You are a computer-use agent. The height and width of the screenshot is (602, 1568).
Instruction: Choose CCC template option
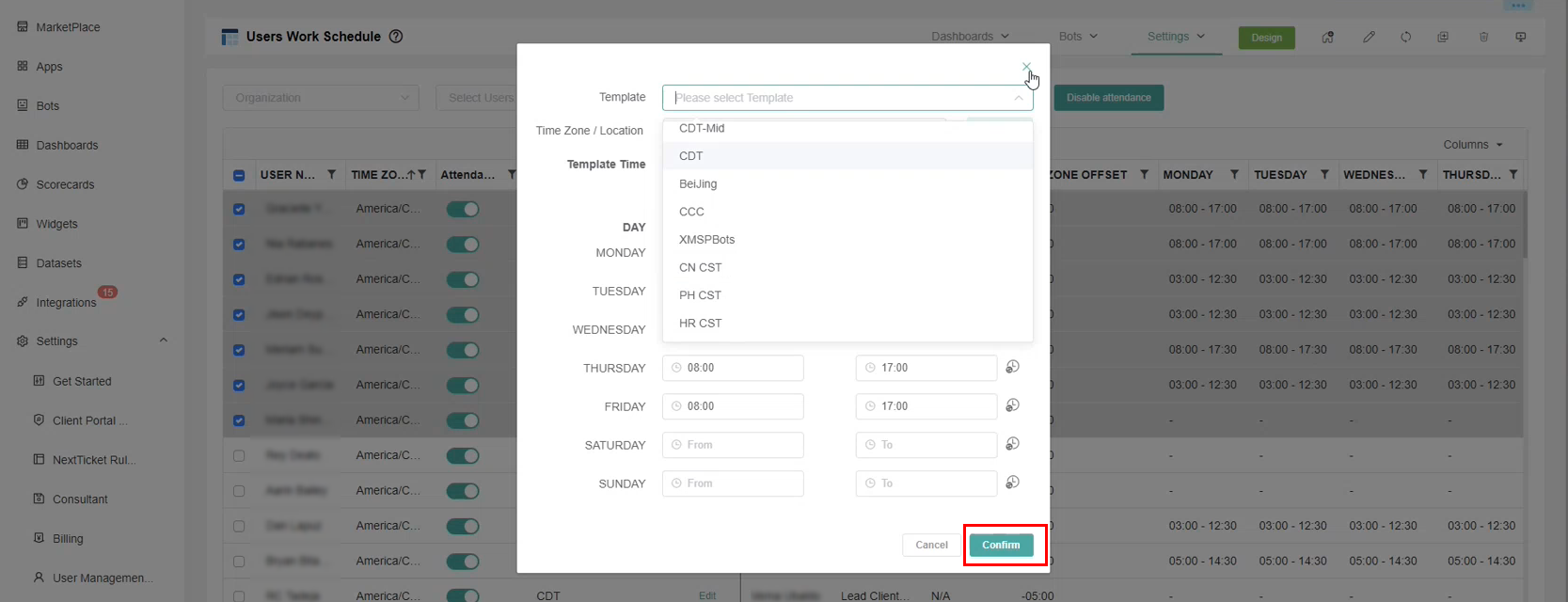coord(847,212)
